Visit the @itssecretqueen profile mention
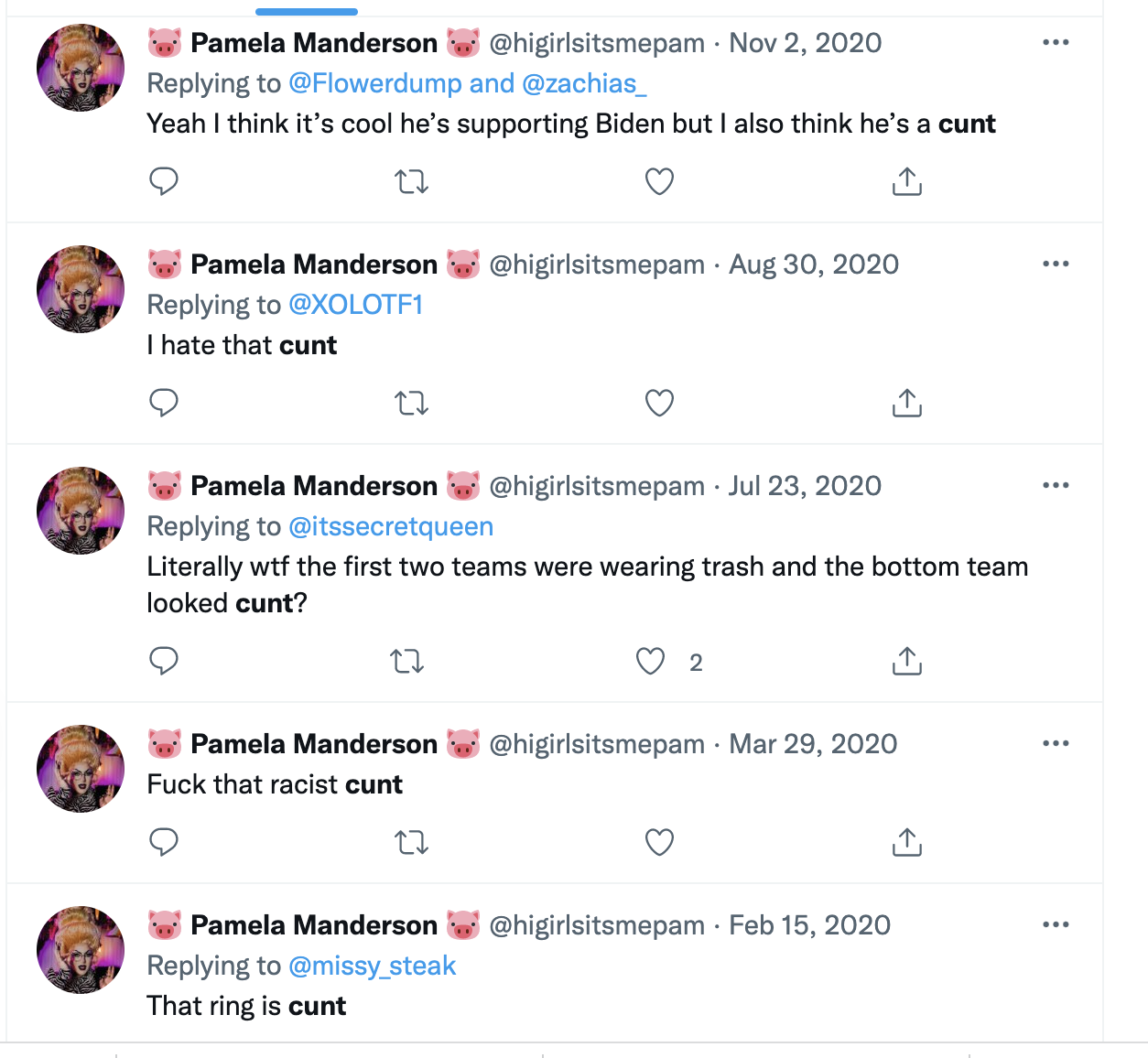This screenshot has height=1058, width=1148. [x=391, y=526]
